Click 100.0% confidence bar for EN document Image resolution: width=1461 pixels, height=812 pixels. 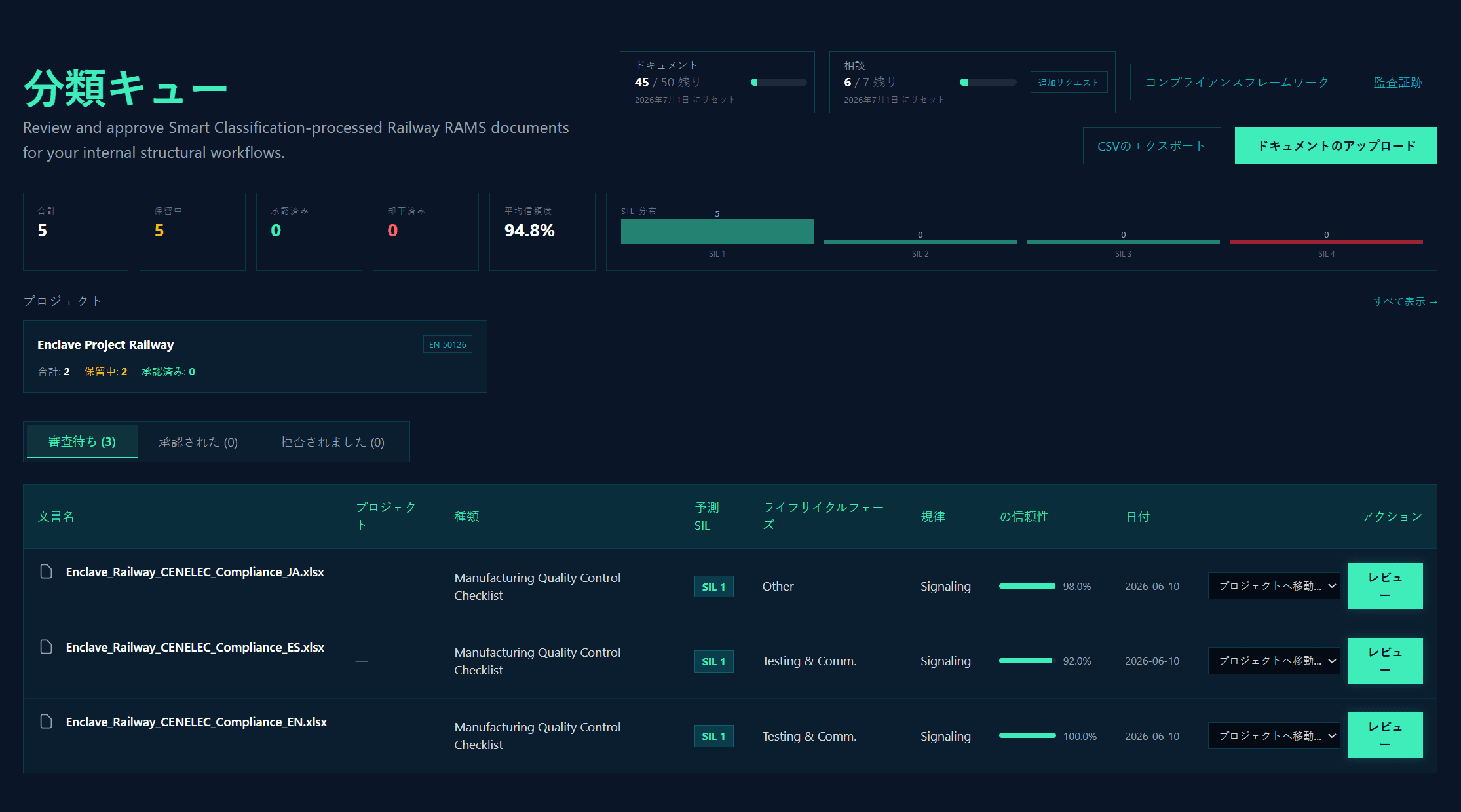click(1027, 735)
